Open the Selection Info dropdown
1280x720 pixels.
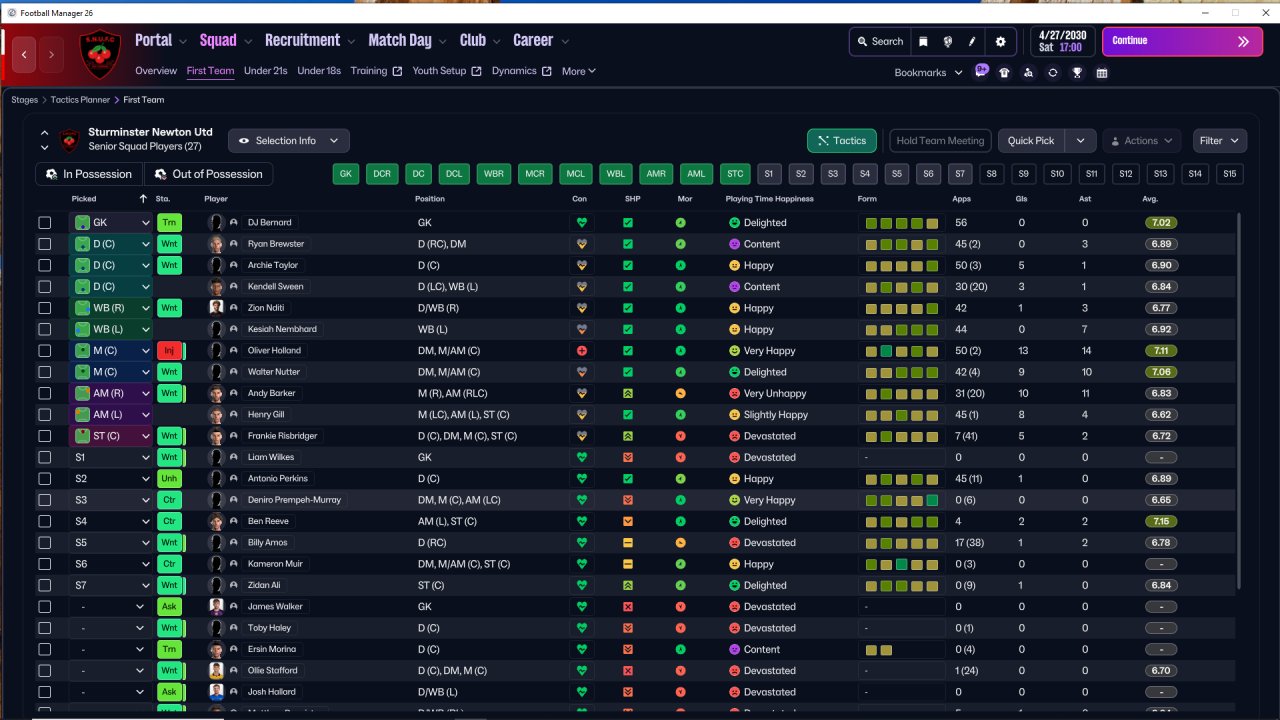coord(289,141)
